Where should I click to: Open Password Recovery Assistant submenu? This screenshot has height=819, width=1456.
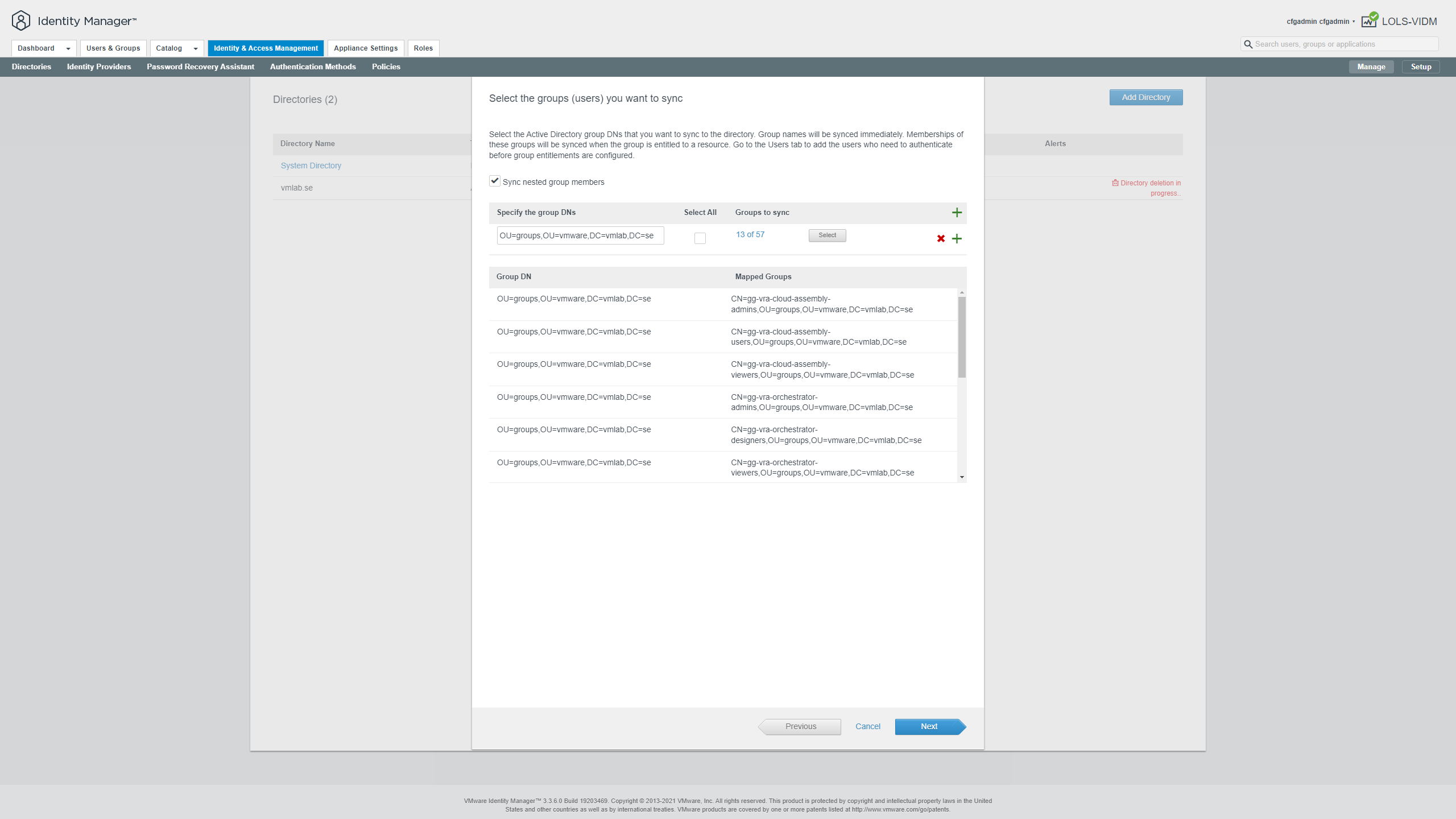tap(200, 67)
